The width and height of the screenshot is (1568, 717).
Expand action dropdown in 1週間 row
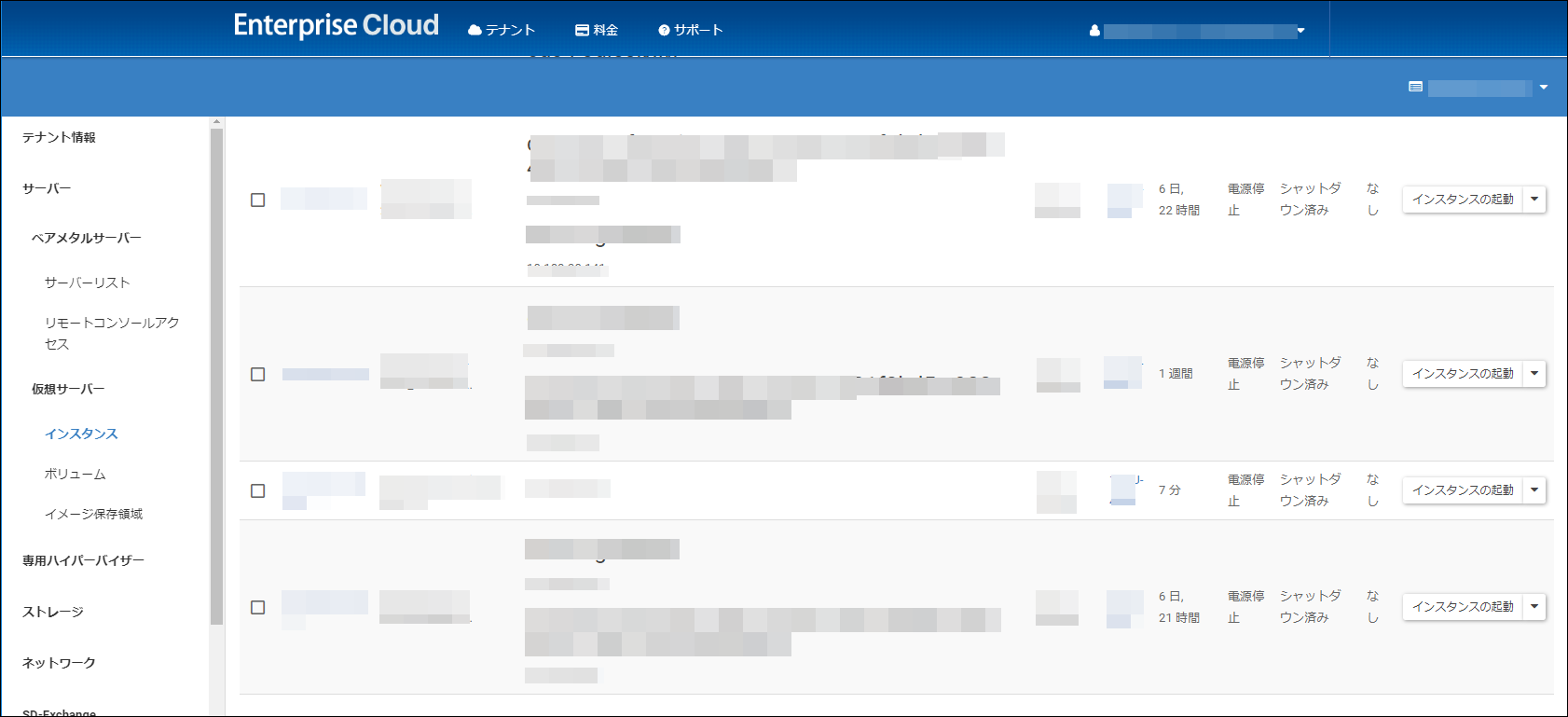(1534, 374)
